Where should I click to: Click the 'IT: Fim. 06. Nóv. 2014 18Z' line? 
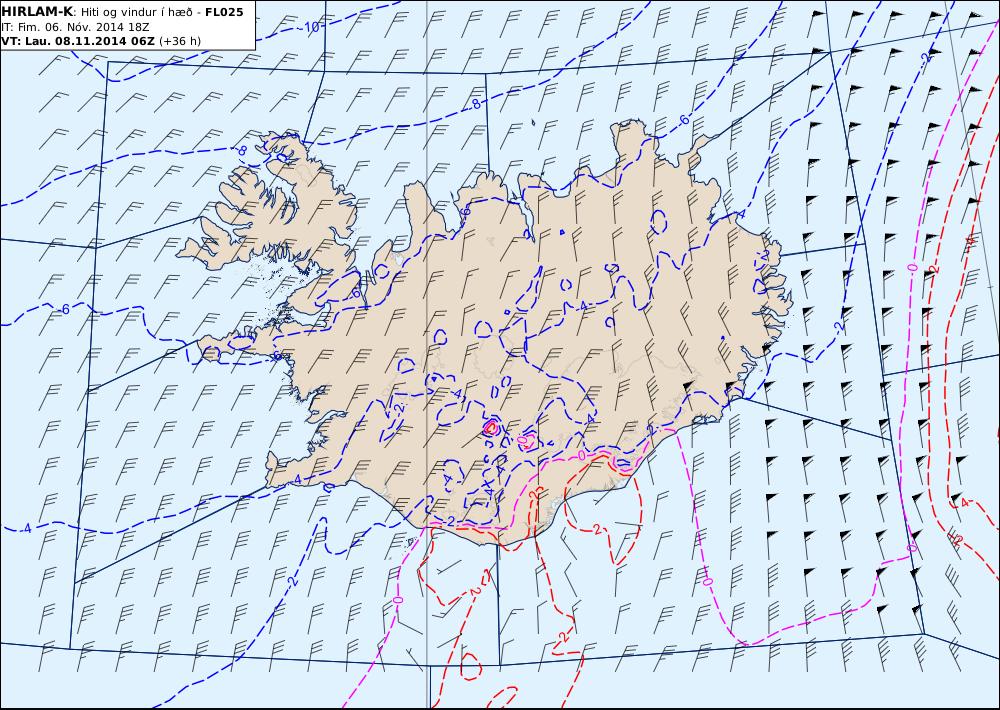75,27
